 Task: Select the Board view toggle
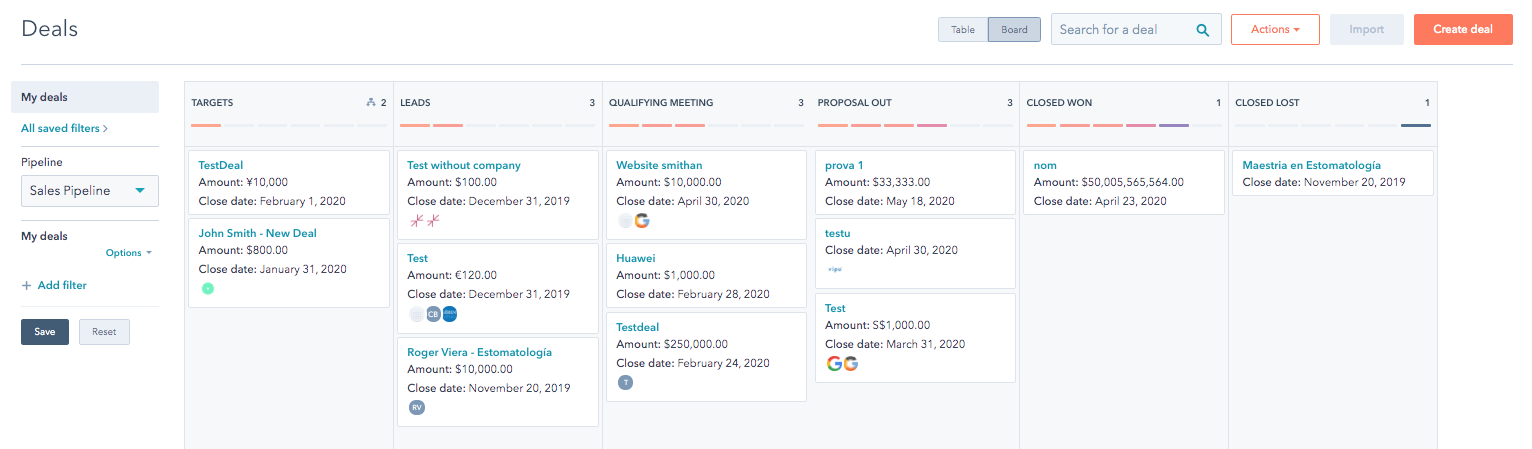tap(1014, 30)
